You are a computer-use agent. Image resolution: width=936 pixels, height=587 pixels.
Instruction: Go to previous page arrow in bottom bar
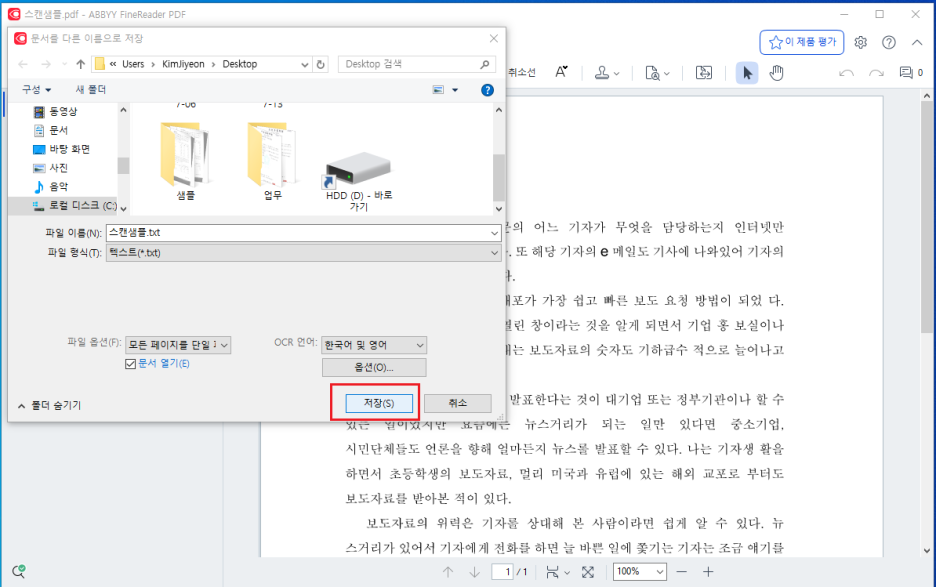point(448,572)
